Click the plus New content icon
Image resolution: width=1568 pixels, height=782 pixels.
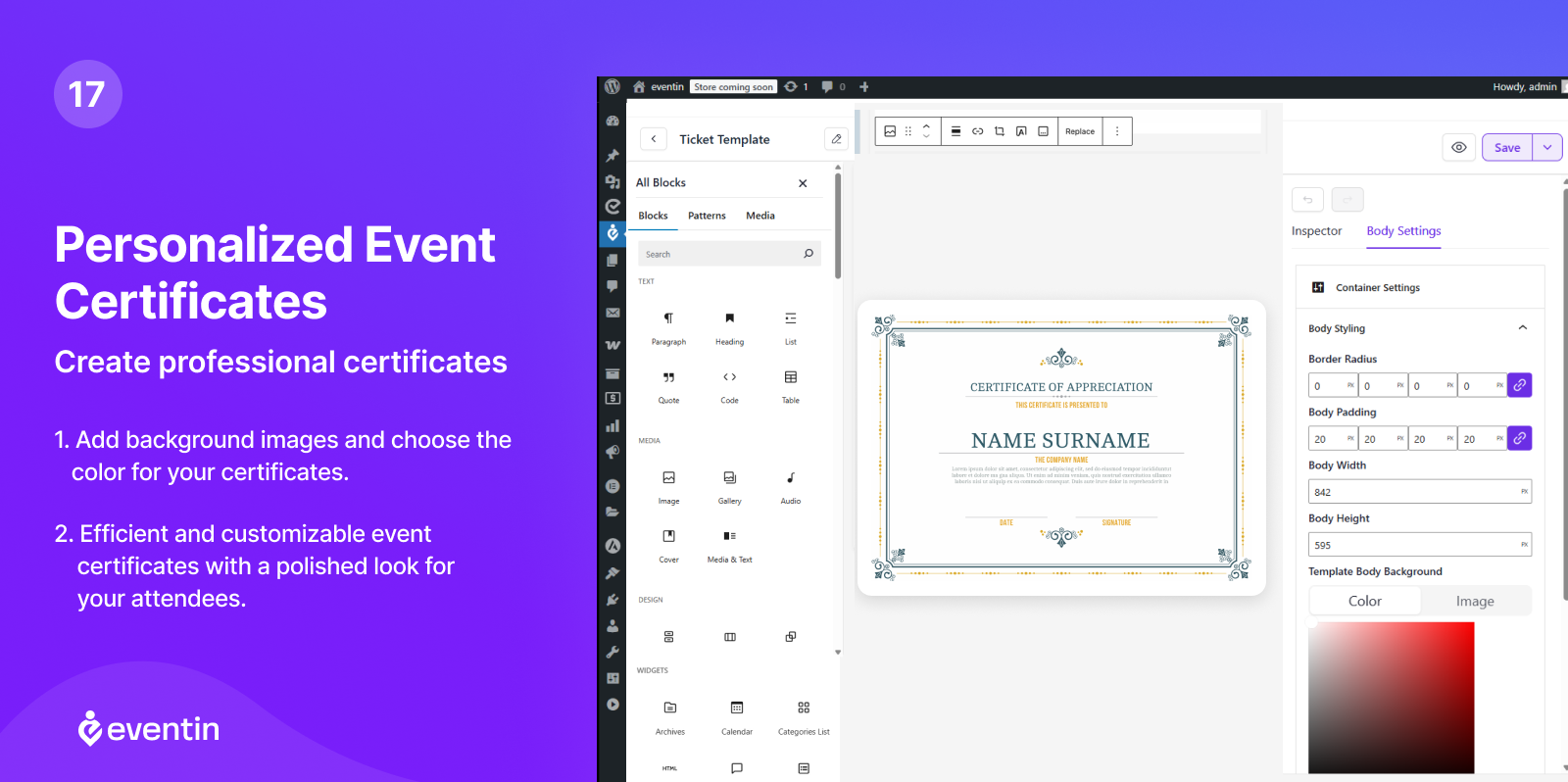coord(864,86)
